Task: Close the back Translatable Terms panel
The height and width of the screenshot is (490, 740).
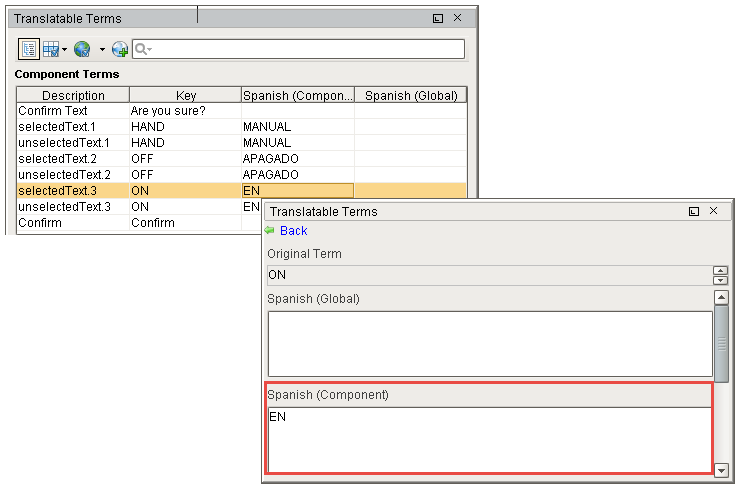Action: coord(457,18)
